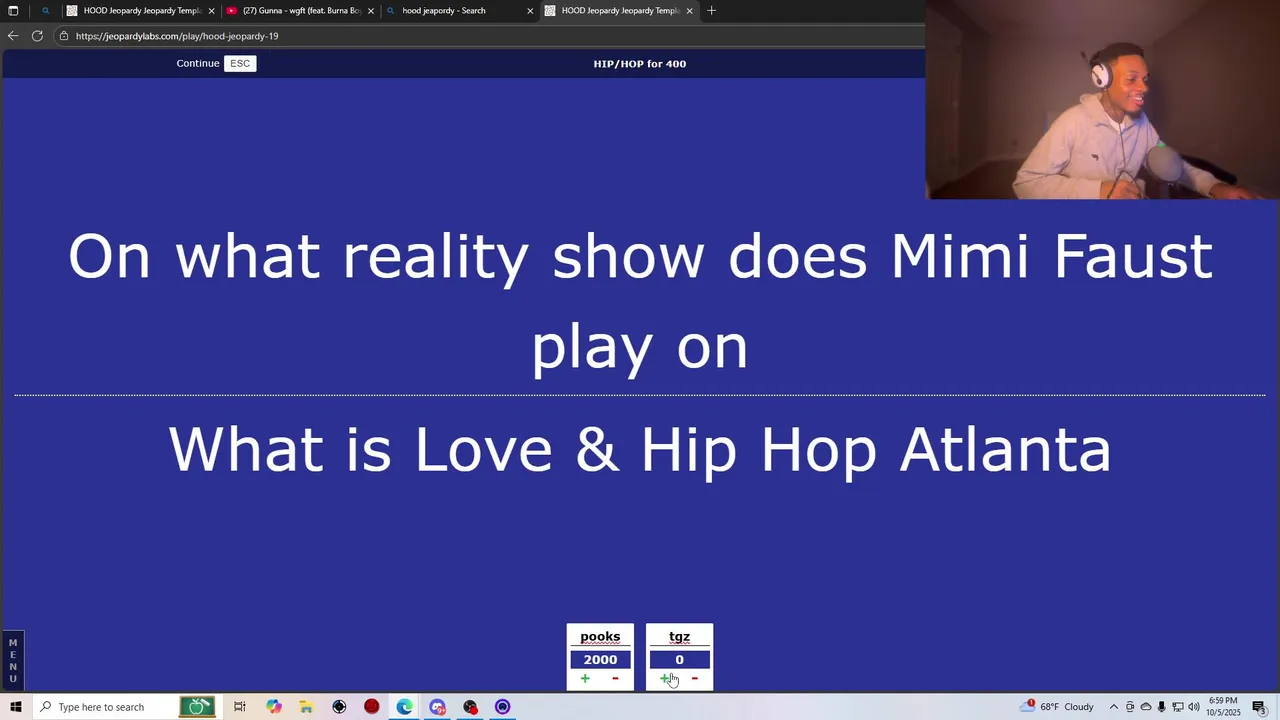Open Discord from the taskbar

[x=437, y=707]
